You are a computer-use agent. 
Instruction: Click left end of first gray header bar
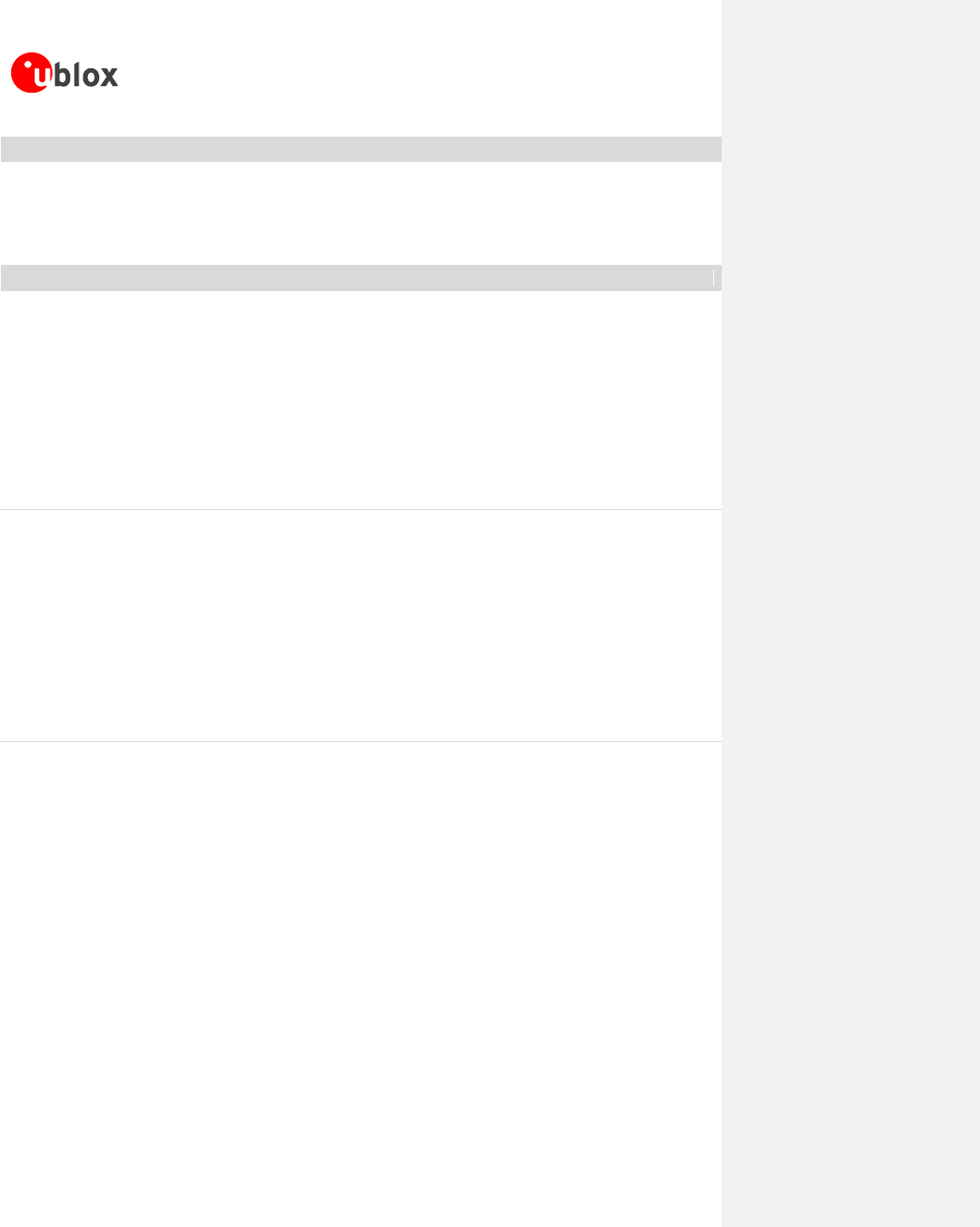point(11,150)
